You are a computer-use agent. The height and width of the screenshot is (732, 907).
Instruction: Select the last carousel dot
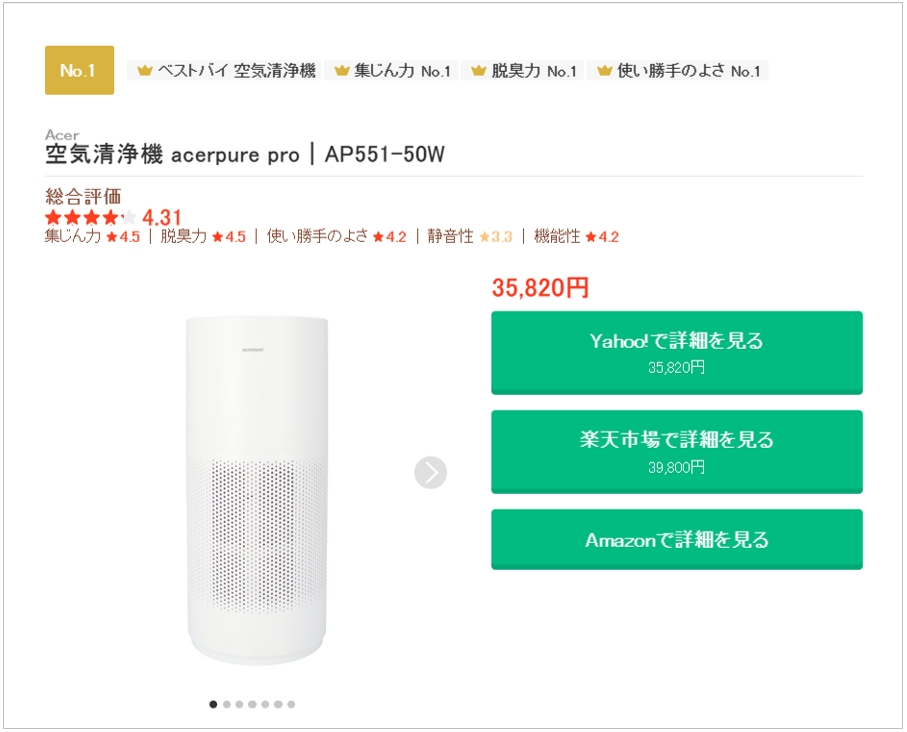click(291, 704)
